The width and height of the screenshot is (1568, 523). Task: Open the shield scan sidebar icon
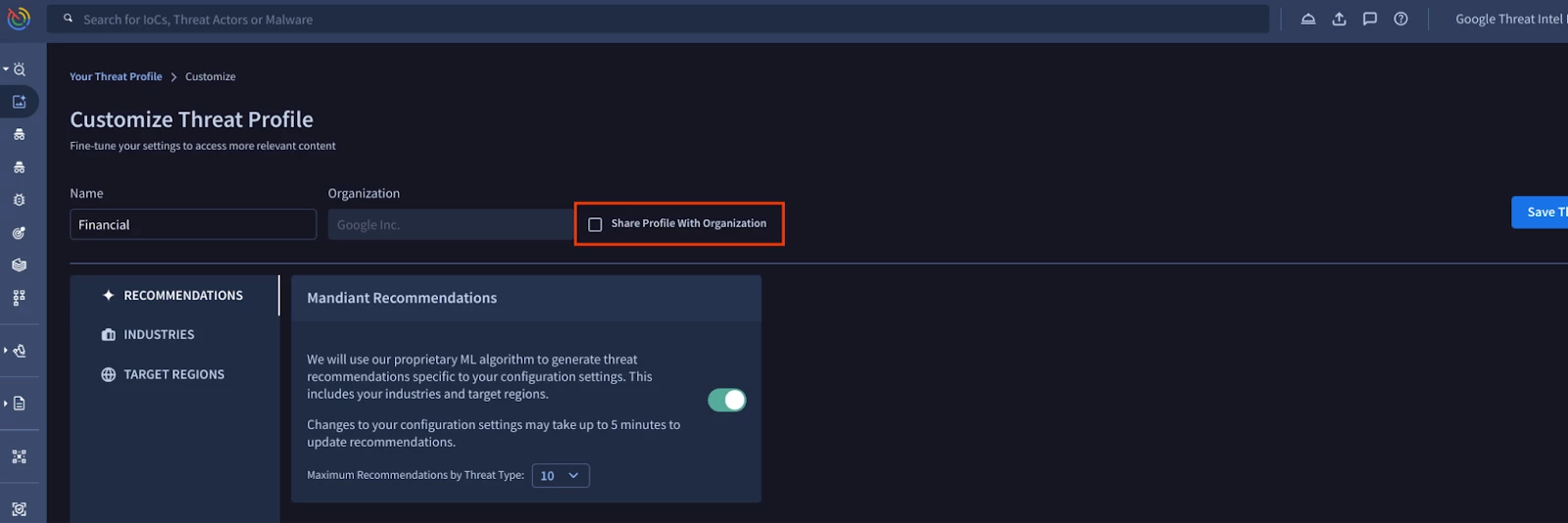pyautogui.click(x=19, y=509)
